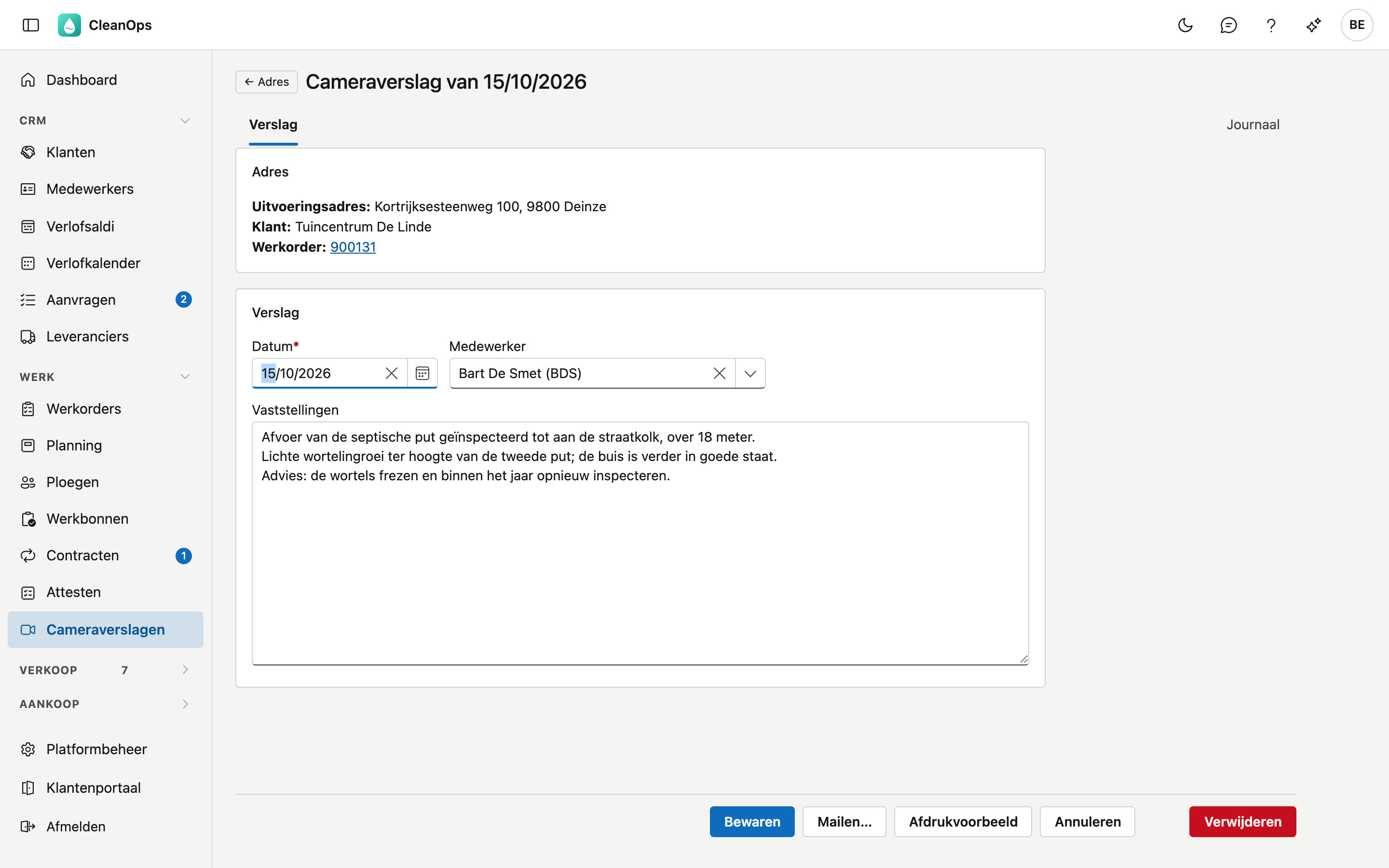1389x868 pixels.
Task: Switch to the Journaal tab
Action: [1253, 124]
